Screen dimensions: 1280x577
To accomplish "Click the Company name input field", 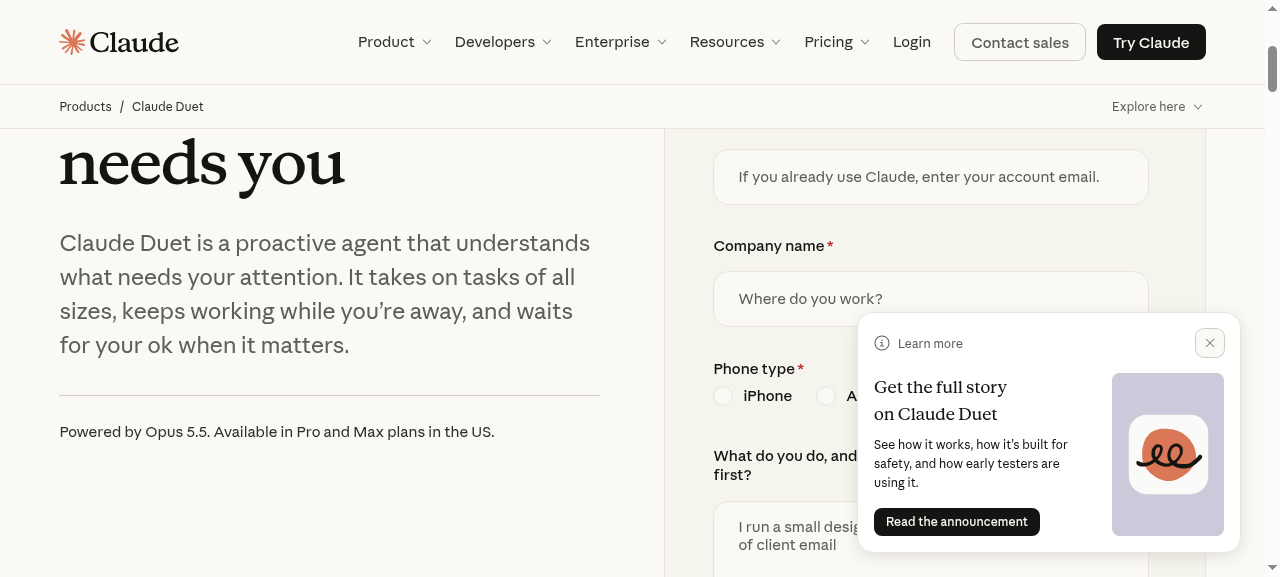I will (931, 299).
